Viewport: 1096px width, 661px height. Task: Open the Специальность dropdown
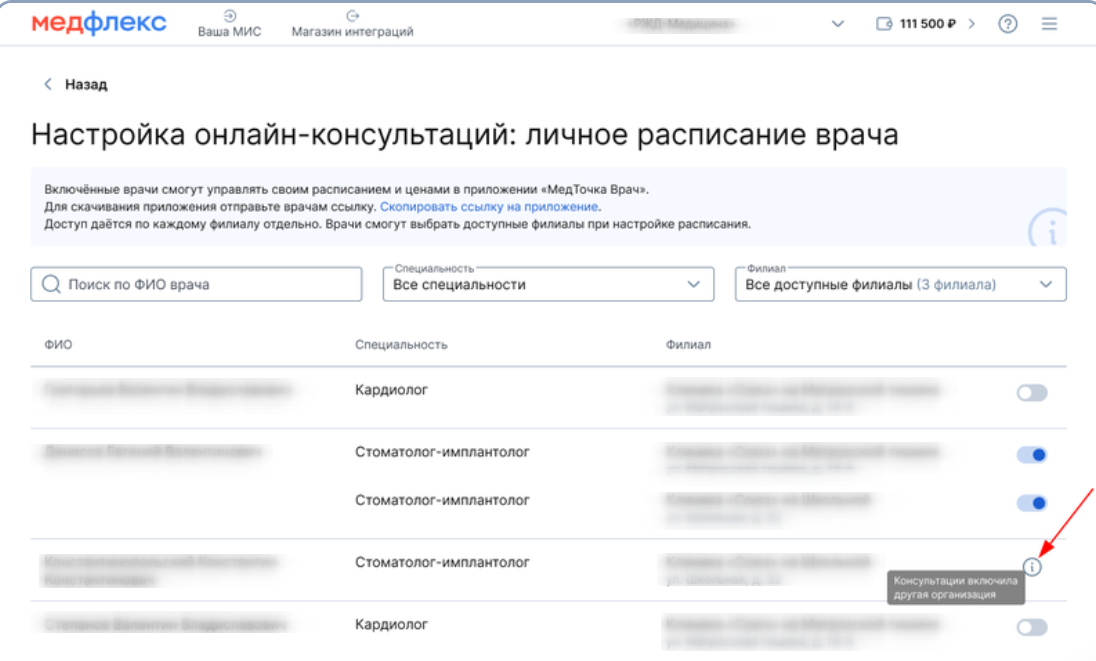(x=548, y=285)
